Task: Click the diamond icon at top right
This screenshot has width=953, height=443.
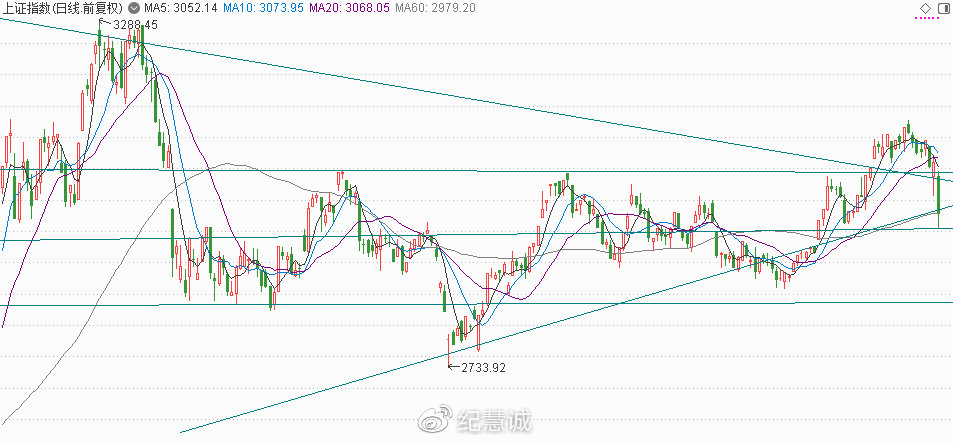Action: click(925, 8)
